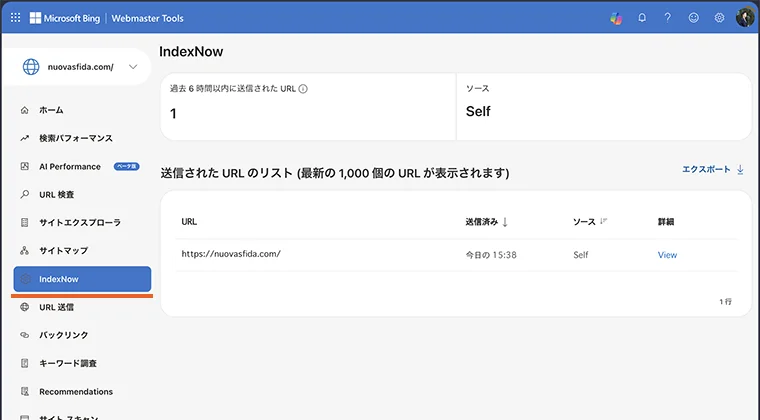The width and height of the screenshot is (760, 420).
Task: Click the エクスポート link
Action: point(706,169)
